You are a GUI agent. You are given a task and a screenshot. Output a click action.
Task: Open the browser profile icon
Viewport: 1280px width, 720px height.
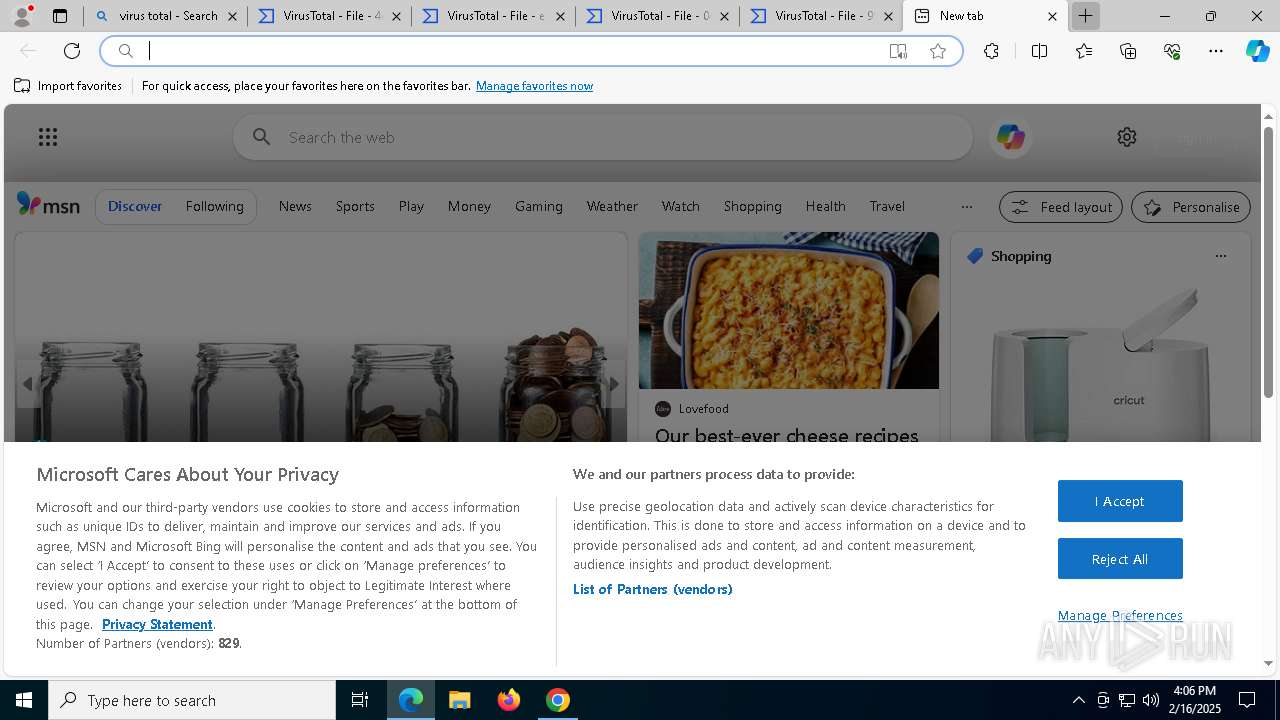pyautogui.click(x=22, y=16)
